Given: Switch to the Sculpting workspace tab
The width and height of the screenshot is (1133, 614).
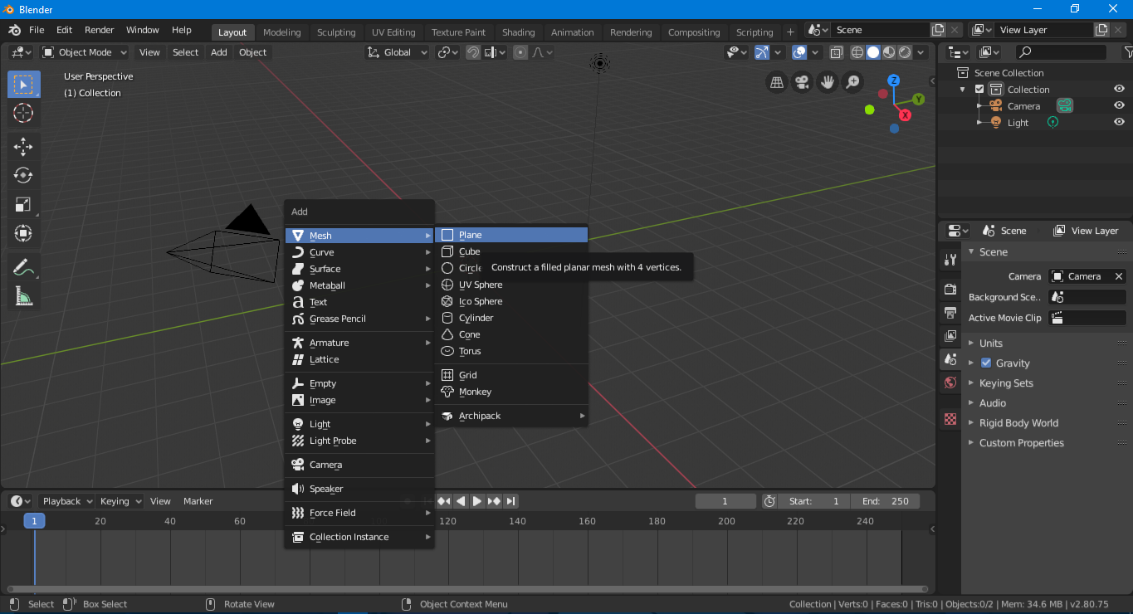Looking at the screenshot, I should pos(336,32).
